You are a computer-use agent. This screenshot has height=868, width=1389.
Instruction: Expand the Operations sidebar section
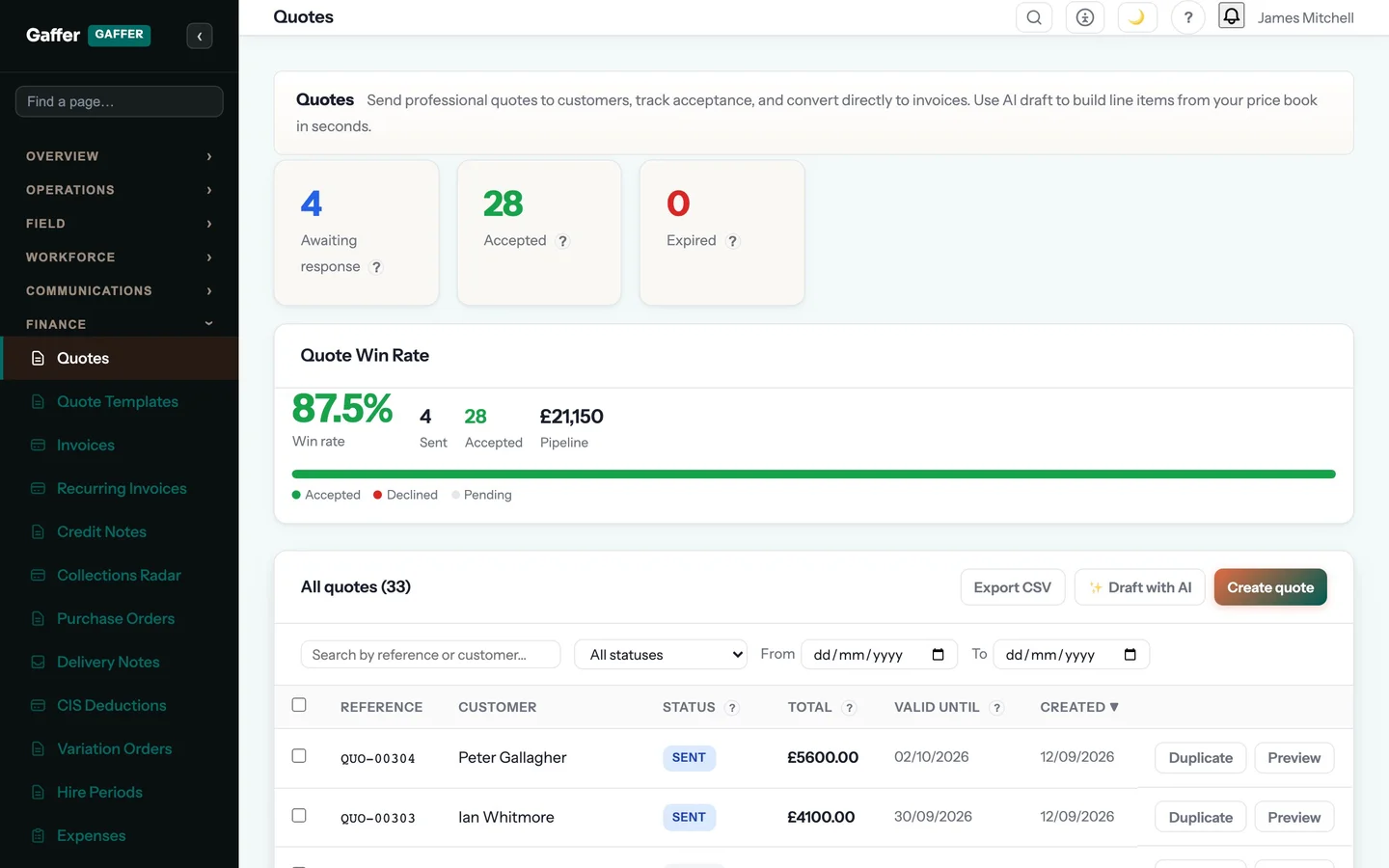[x=120, y=190]
